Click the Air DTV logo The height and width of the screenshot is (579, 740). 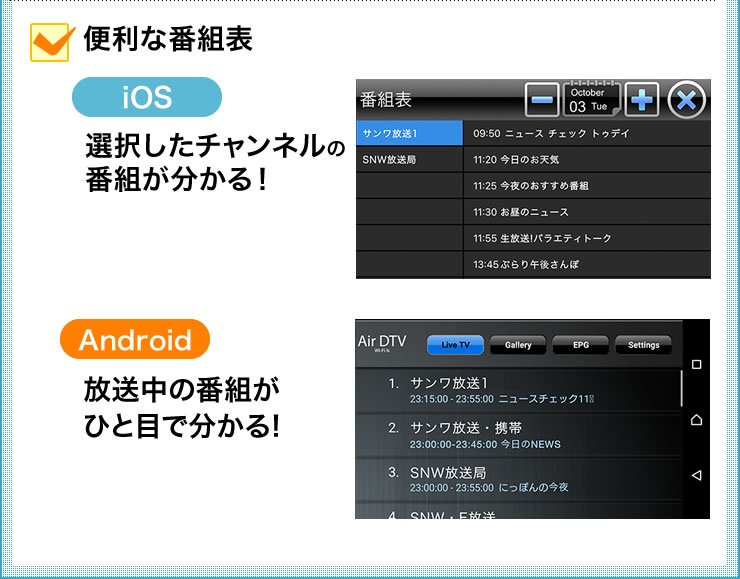[x=382, y=343]
